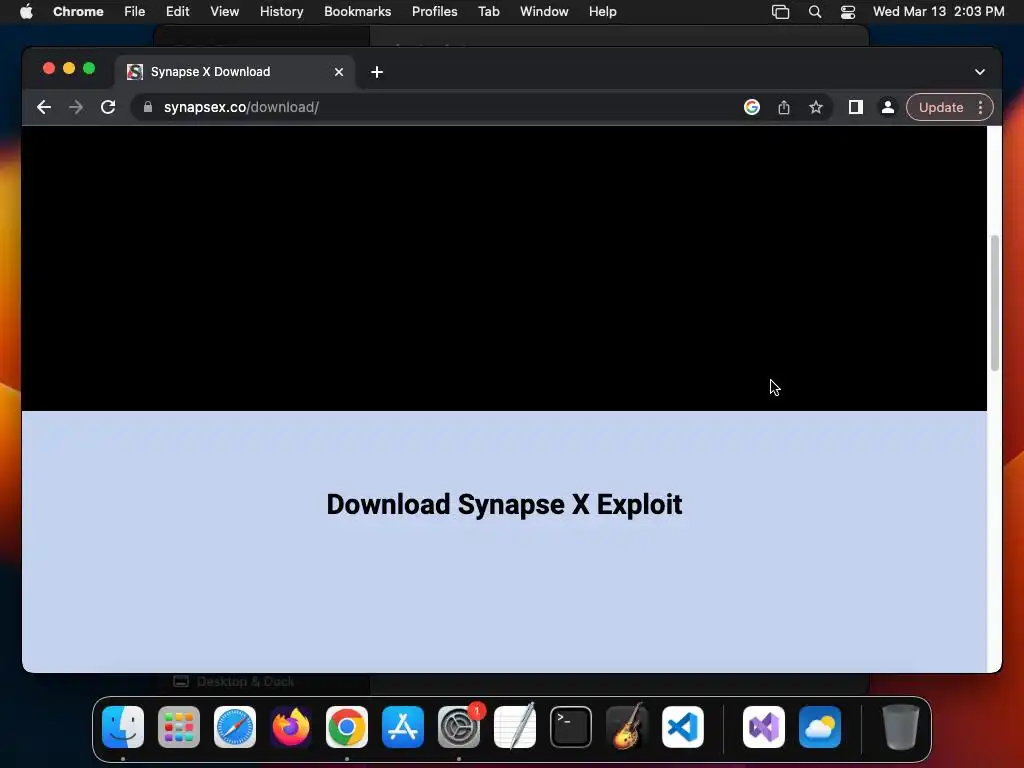Select Desktop & Dock in Settings window
The image size is (1024, 768).
234,682
